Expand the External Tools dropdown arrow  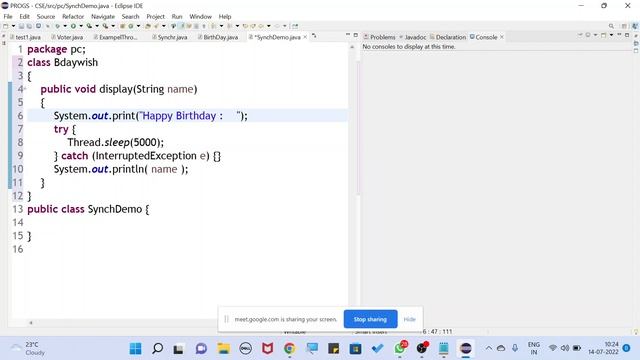[x=113, y=26]
